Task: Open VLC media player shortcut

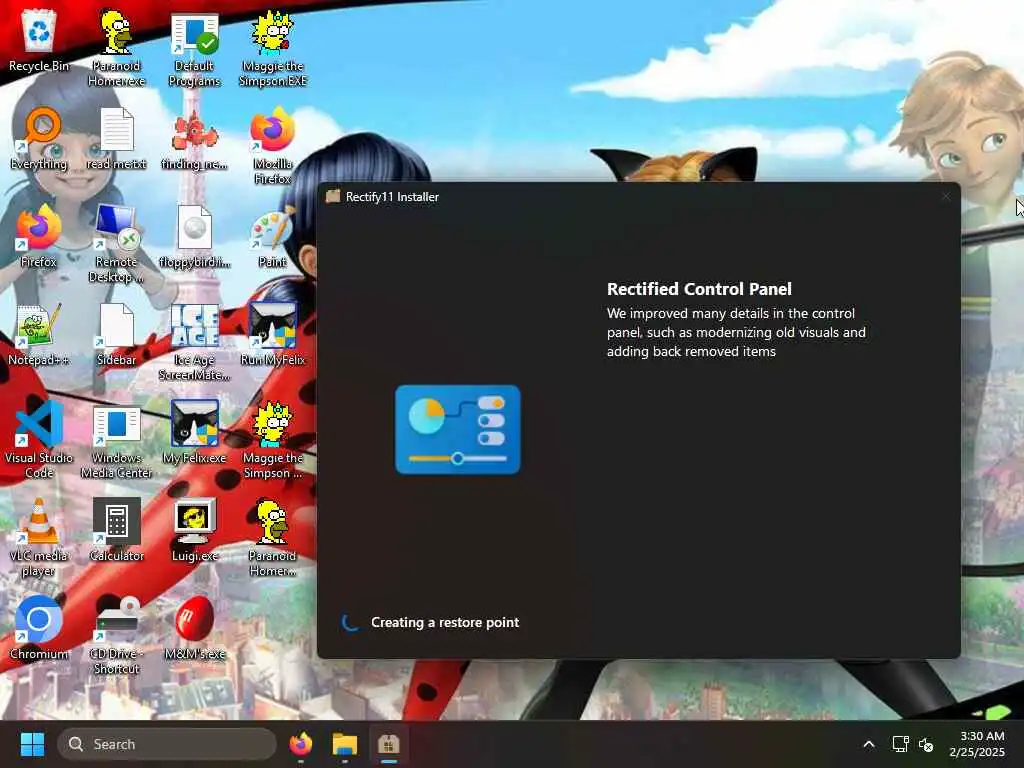Action: pyautogui.click(x=39, y=538)
